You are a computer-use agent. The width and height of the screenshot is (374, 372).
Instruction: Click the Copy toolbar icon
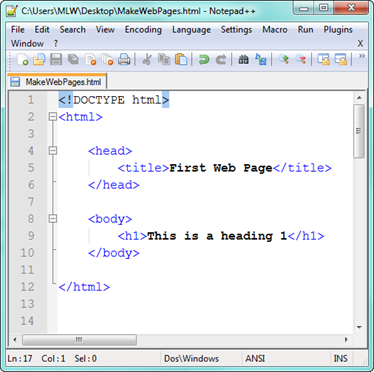(164, 60)
